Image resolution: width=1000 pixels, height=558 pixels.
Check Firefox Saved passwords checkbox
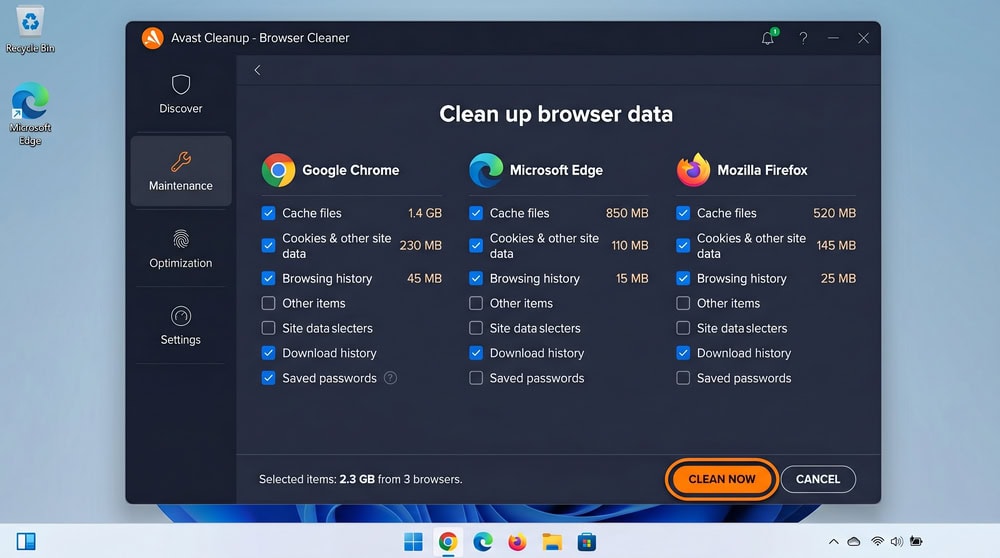(x=683, y=378)
